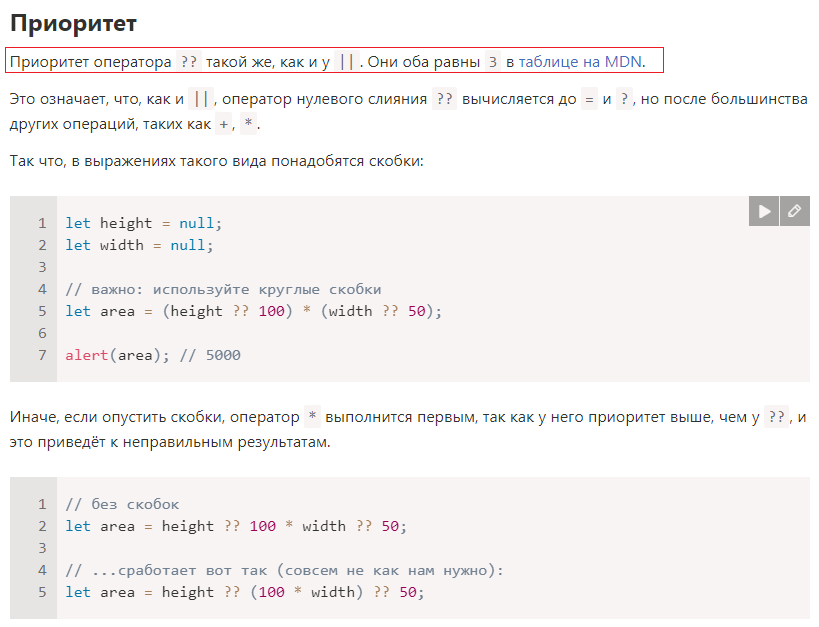Screen dimensions: 819x627
Task: Click the inline '=' code in second paragraph
Action: tap(589, 99)
